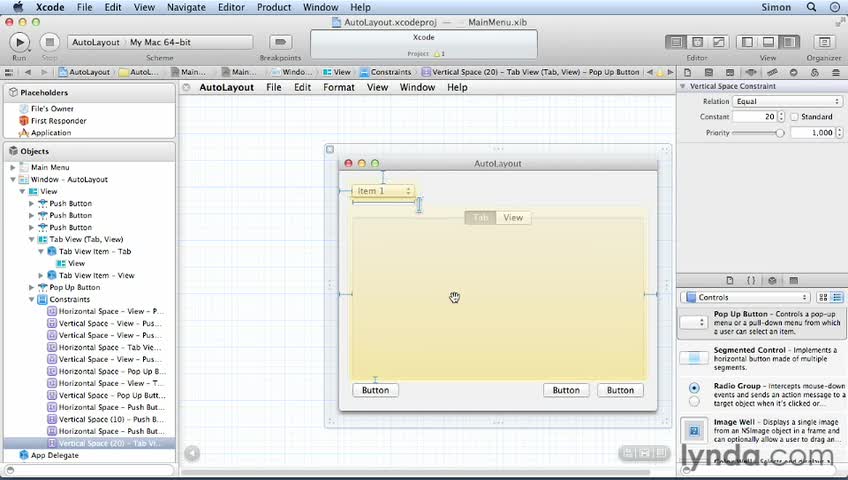The width and height of the screenshot is (848, 480).
Task: Open the Attributes inspector tab
Action: point(751,72)
